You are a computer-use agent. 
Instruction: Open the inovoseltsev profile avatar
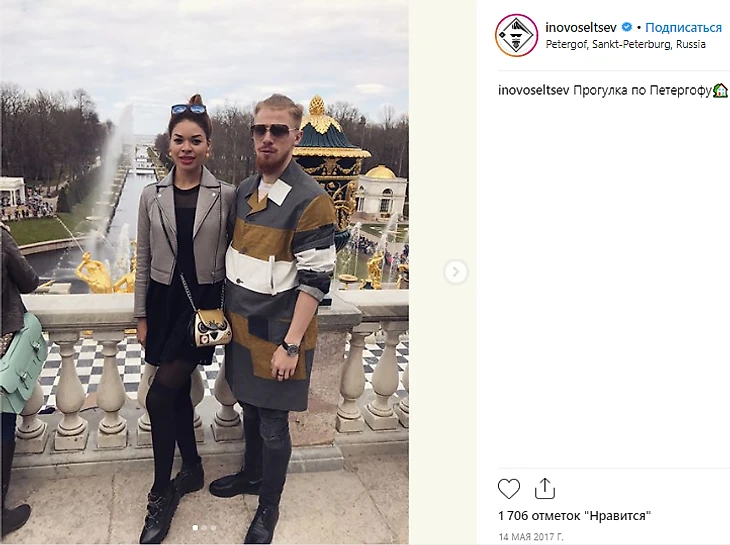tap(516, 35)
